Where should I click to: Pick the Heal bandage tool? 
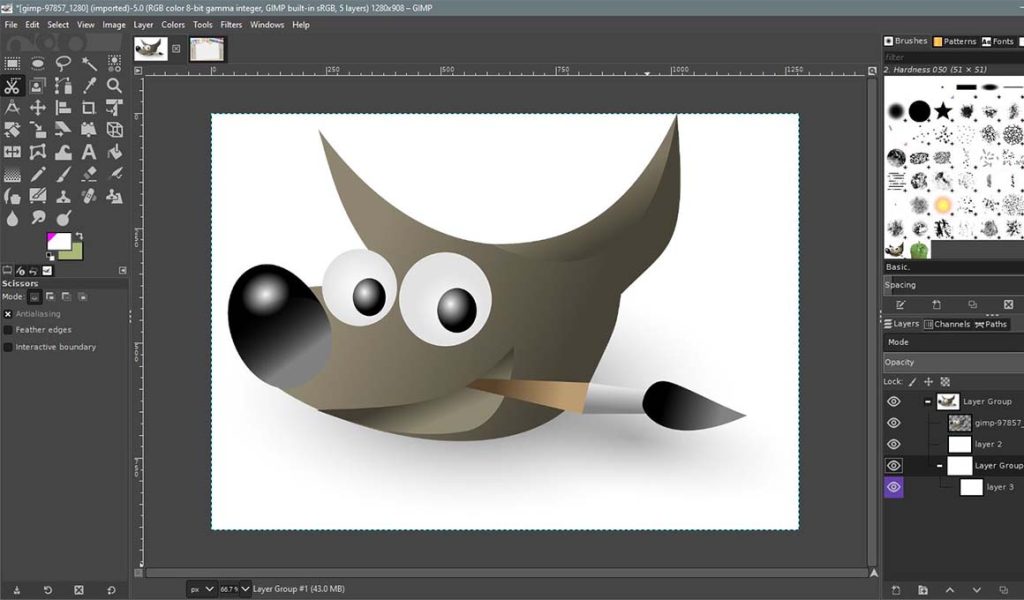pyautogui.click(x=89, y=197)
